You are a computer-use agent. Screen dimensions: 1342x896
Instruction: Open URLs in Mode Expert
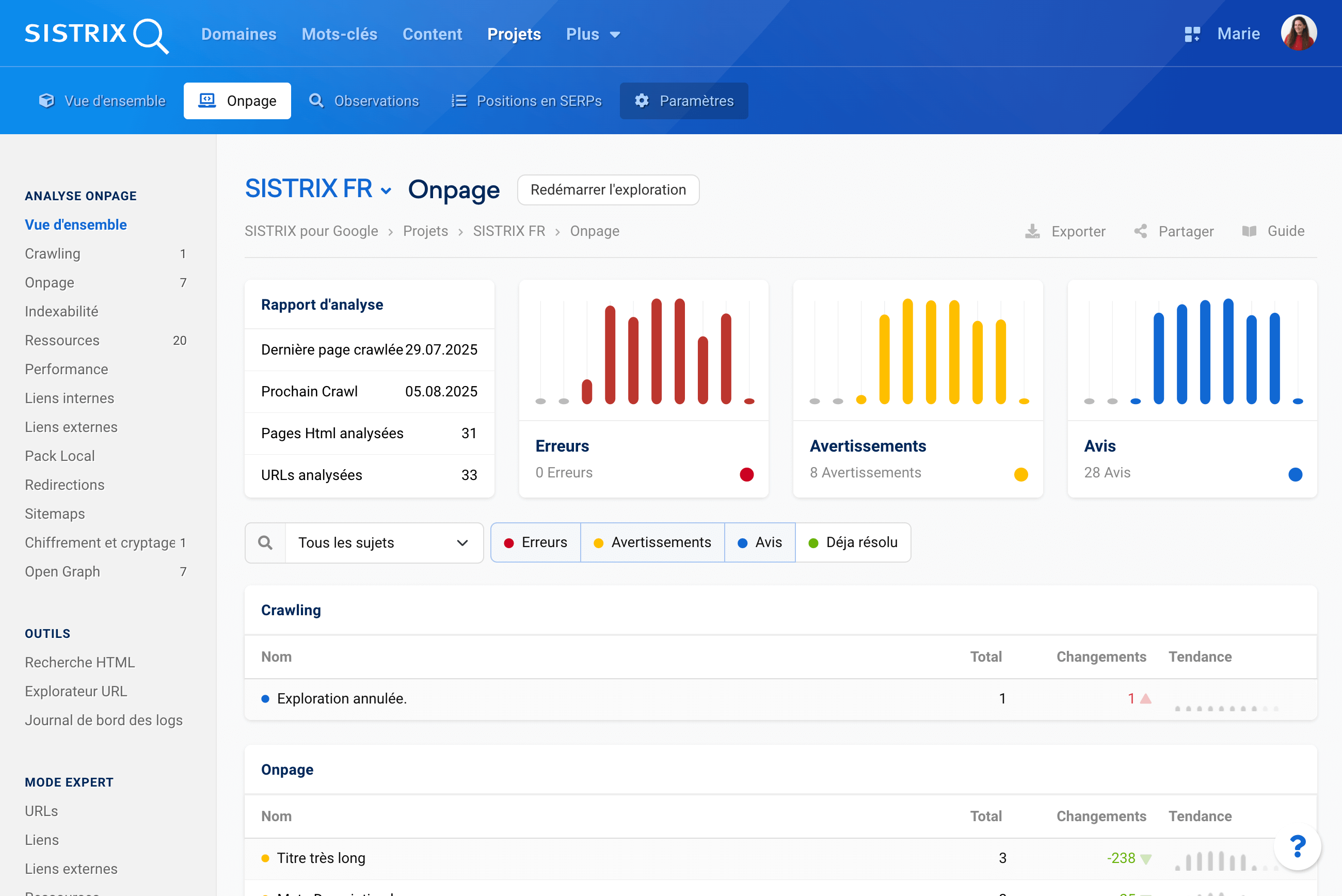41,811
